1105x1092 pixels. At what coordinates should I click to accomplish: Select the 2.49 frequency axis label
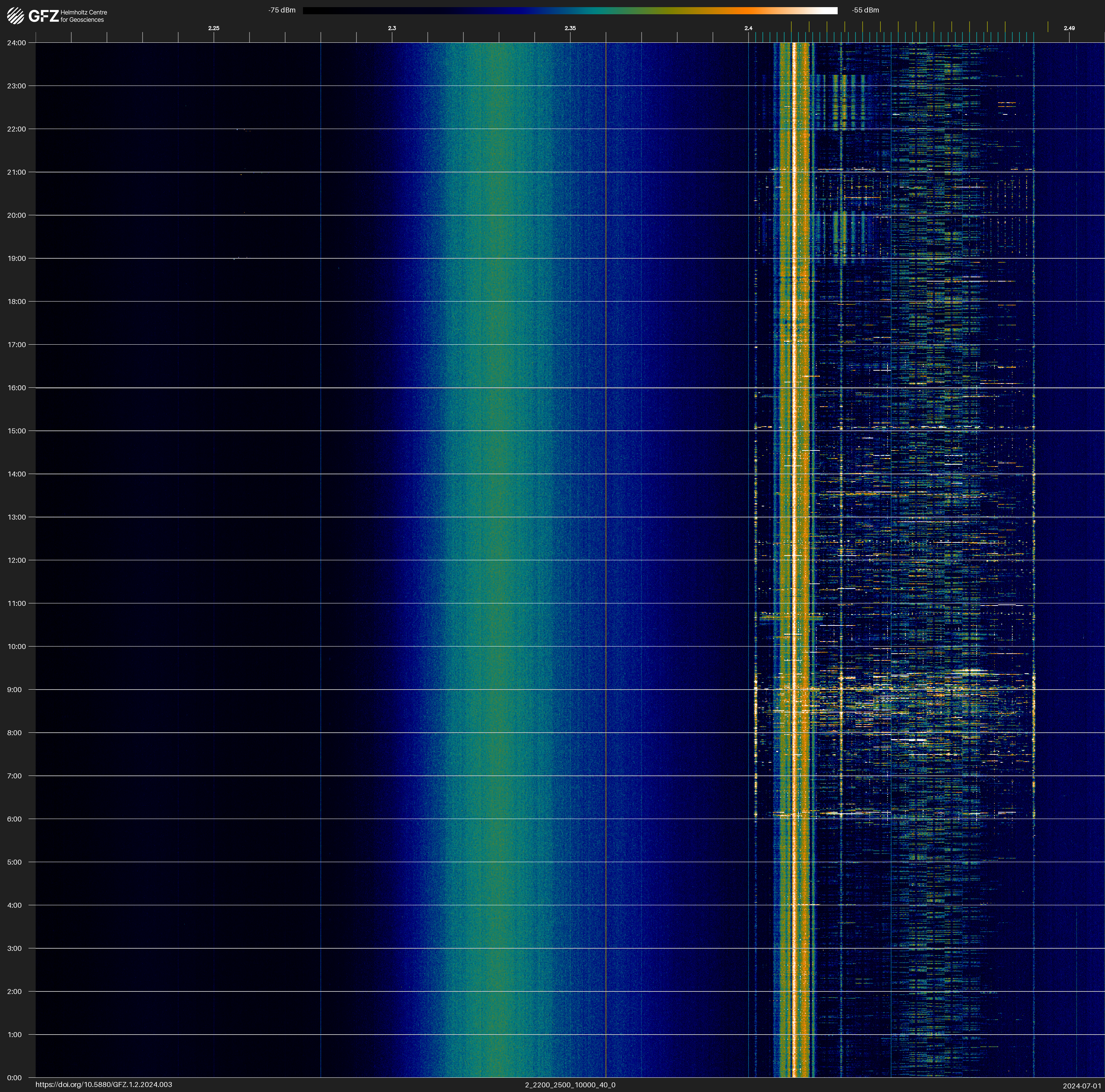1068,28
